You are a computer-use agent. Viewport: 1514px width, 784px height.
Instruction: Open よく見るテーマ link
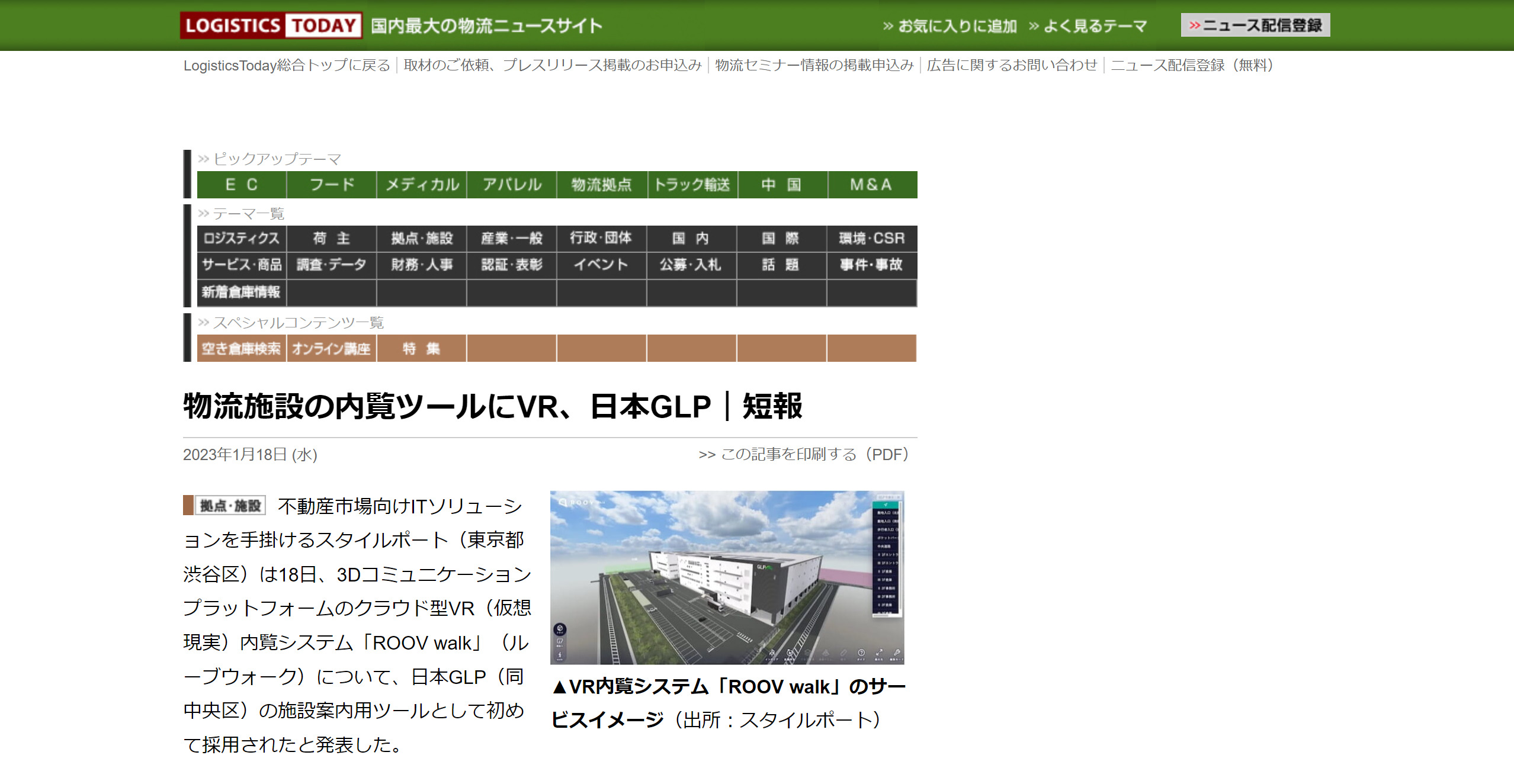click(1089, 26)
